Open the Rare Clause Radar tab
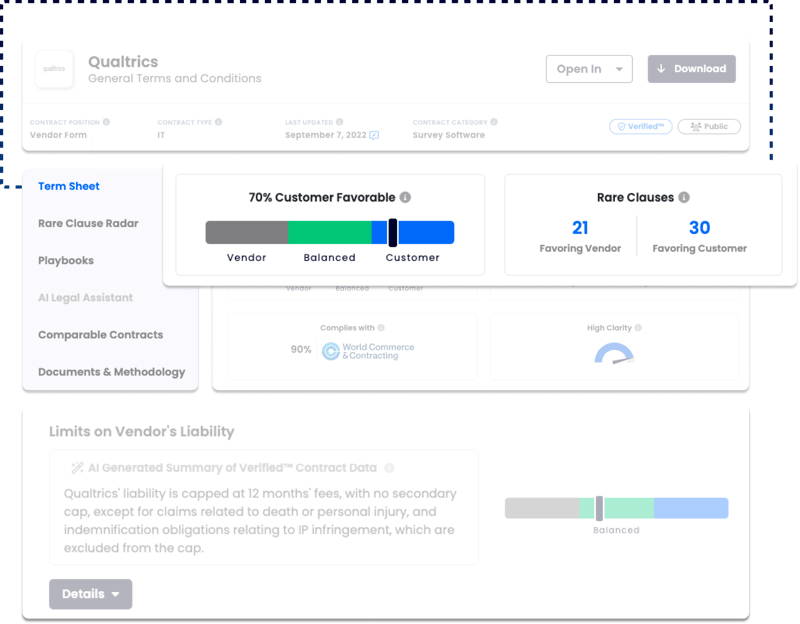 (88, 223)
